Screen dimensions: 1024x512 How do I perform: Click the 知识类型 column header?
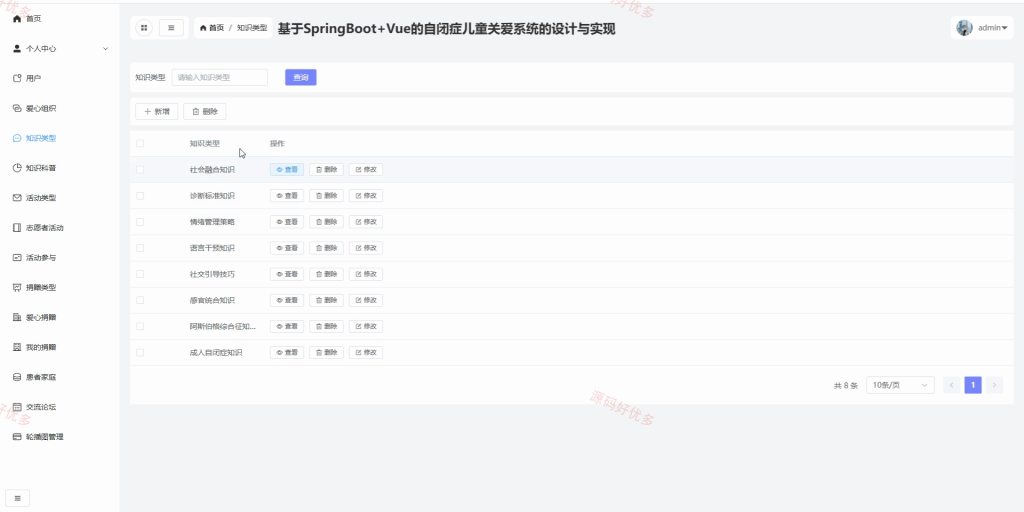205,144
